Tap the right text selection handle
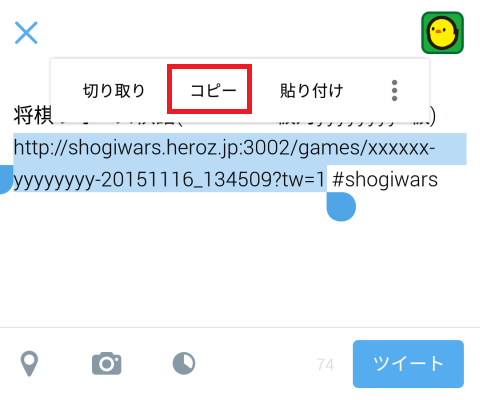This screenshot has height=400, width=480. (341, 206)
